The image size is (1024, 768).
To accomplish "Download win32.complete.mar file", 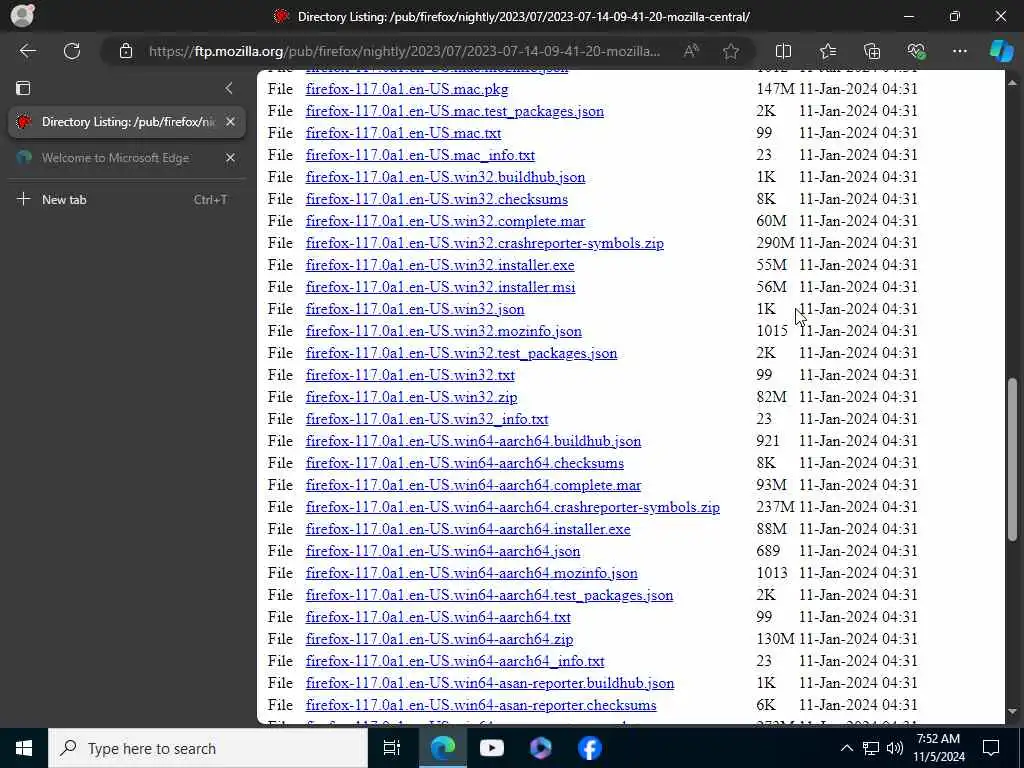I will click(445, 221).
